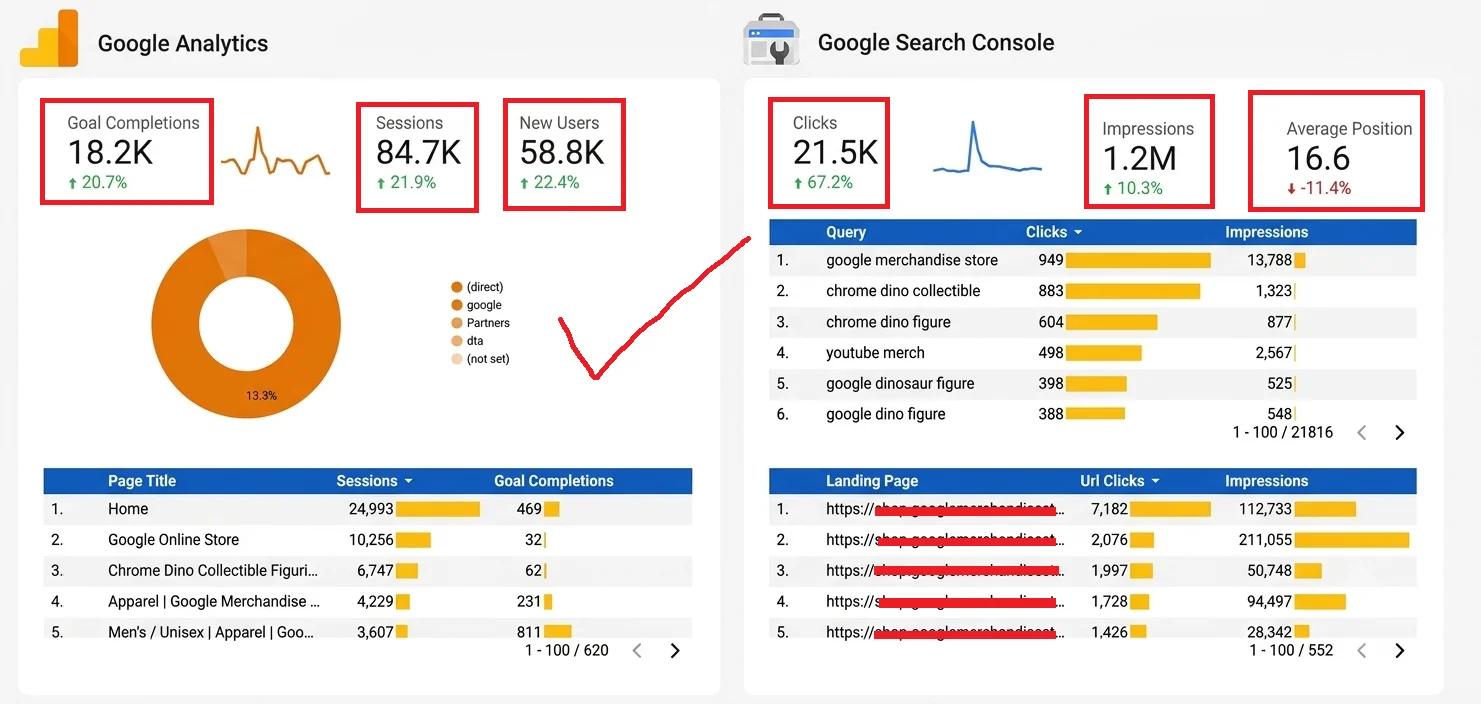Screen dimensions: 1481x704
Task: Click the Query column header
Action: coord(846,232)
